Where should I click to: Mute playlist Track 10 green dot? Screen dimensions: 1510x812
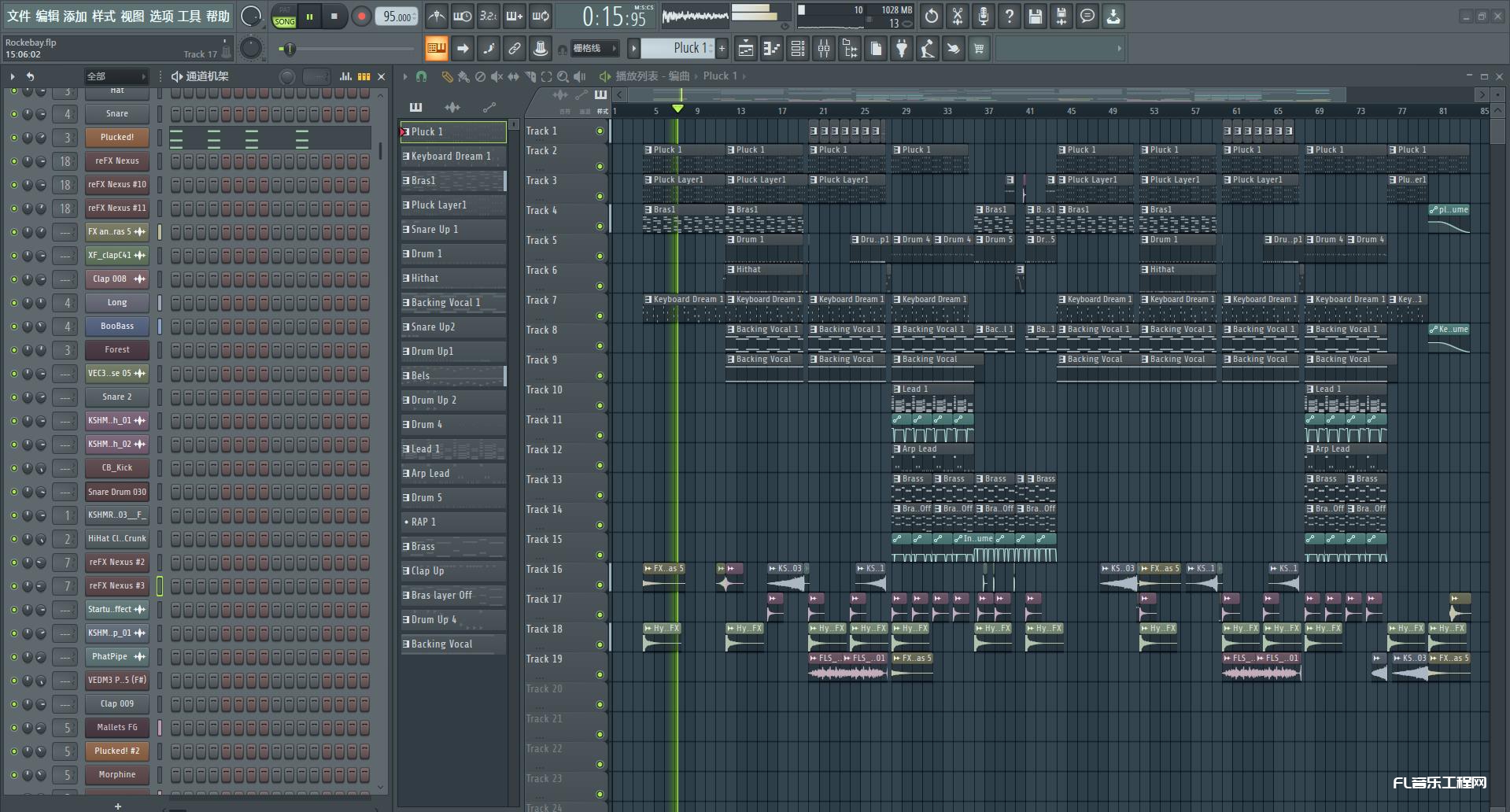click(600, 405)
